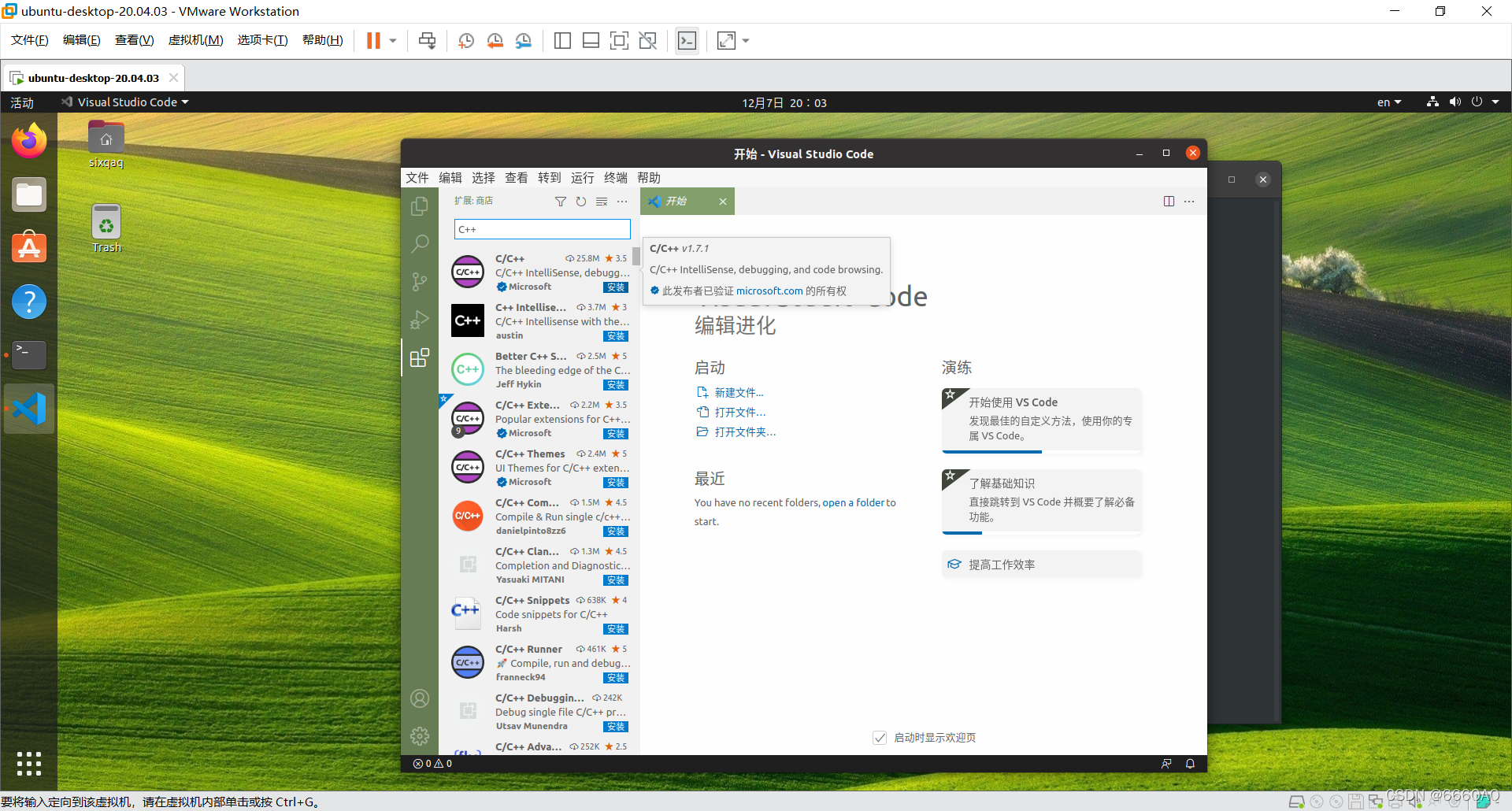Launch Firefox from the Ubuntu dock
The width and height of the screenshot is (1512, 811).
coord(29,141)
